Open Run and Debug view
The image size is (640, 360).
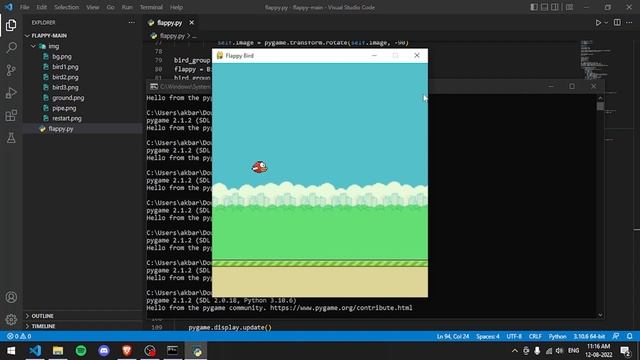[x=11, y=93]
